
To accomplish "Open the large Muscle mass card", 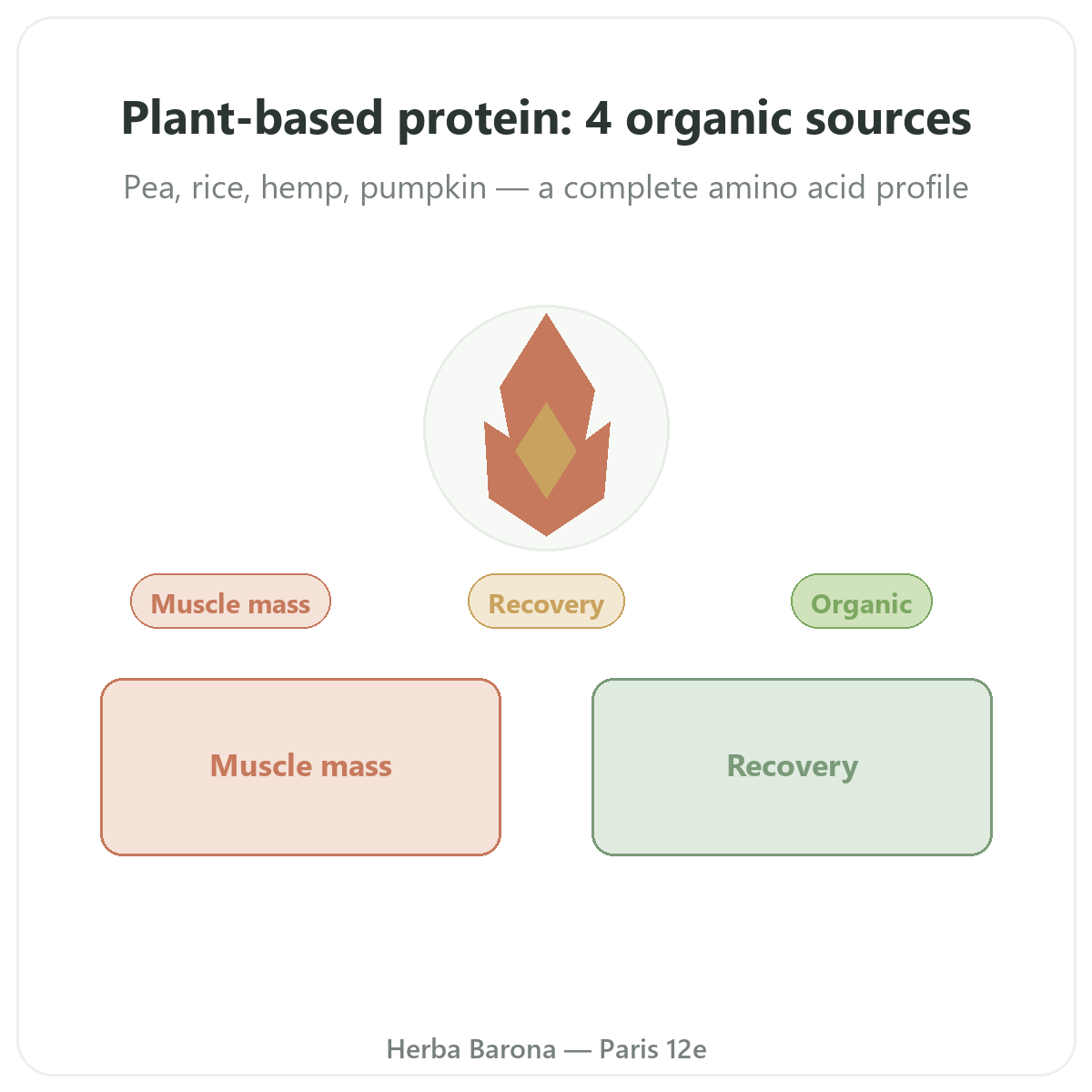I will [300, 767].
